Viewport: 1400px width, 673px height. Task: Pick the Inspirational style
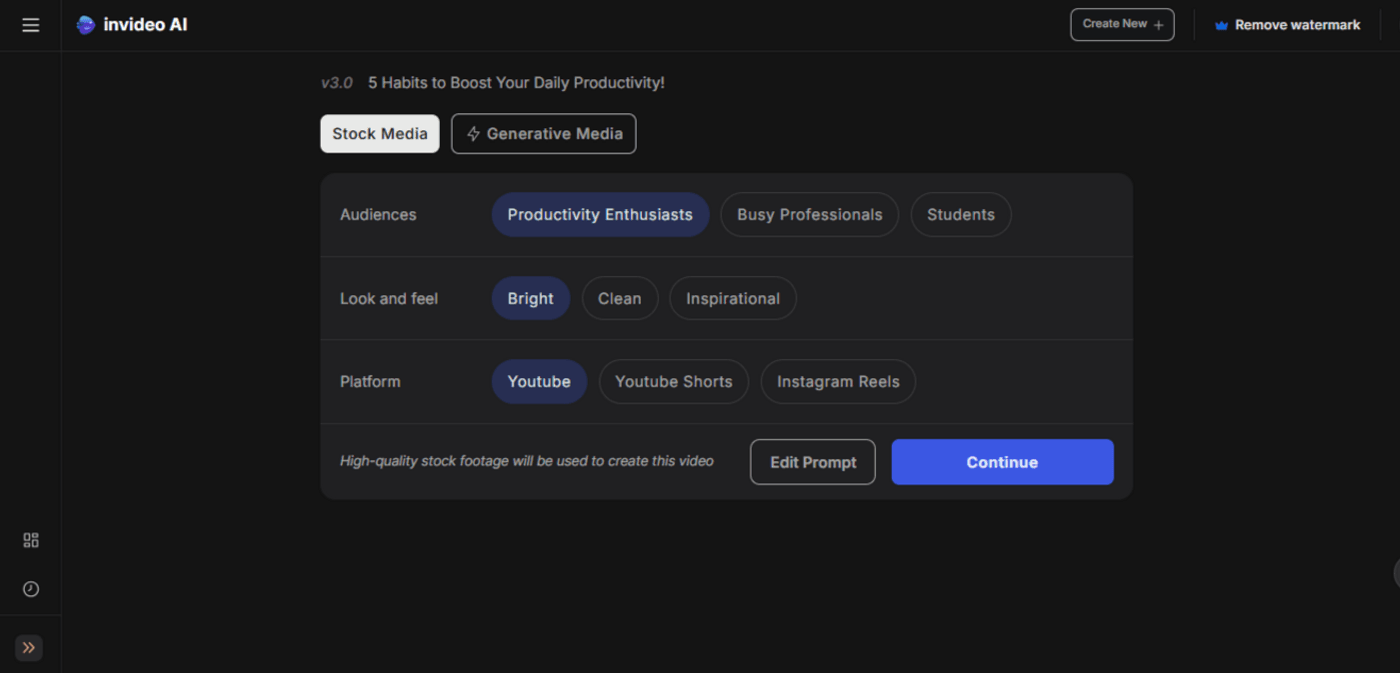(732, 298)
